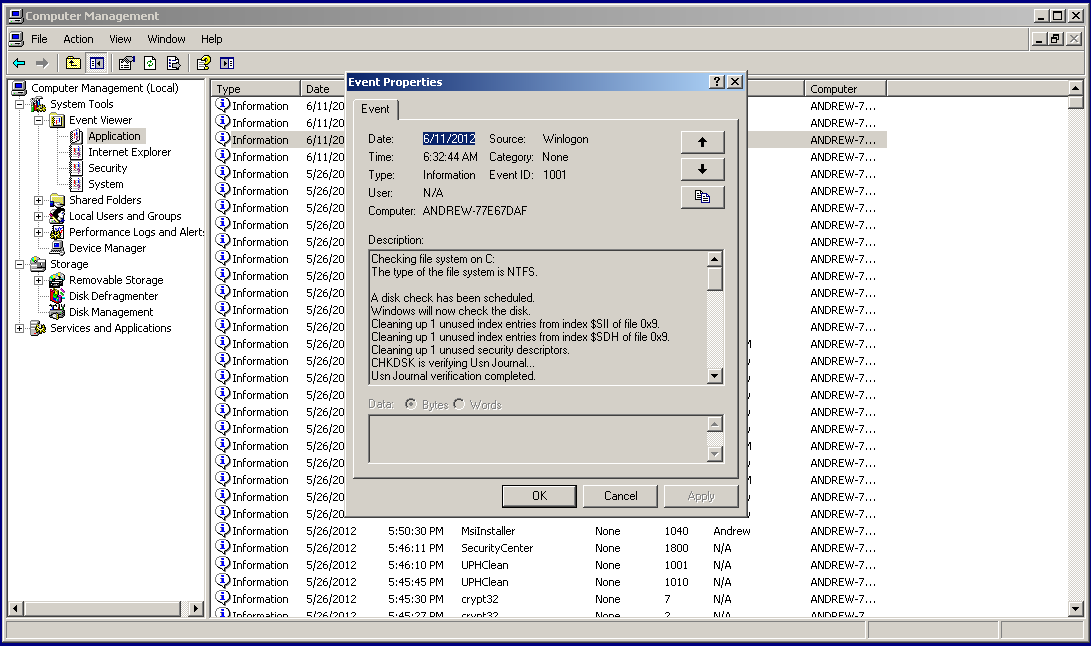Click the toolbar Help question mark icon

(x=203, y=63)
